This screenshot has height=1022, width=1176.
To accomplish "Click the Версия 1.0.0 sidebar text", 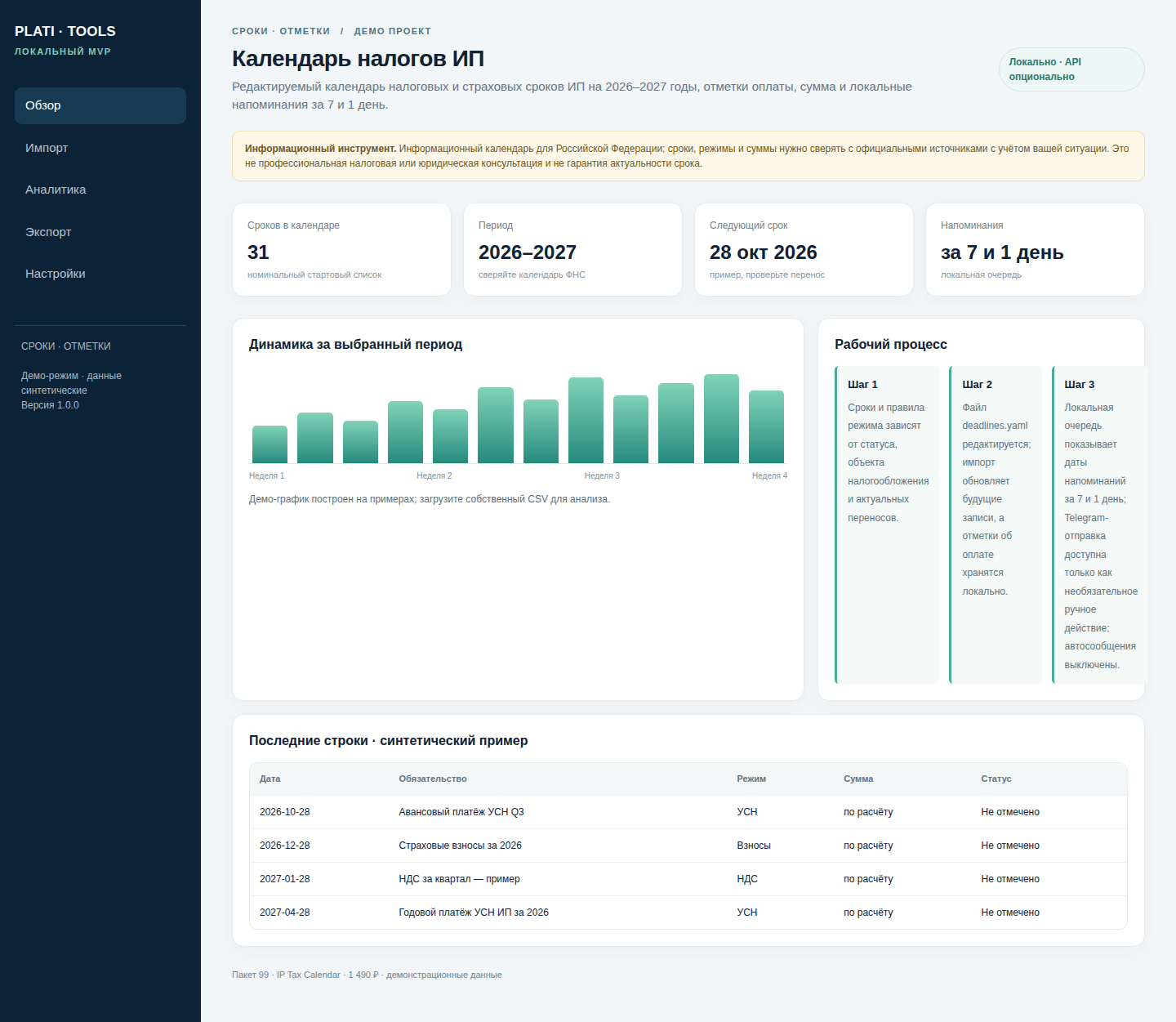I will pyautogui.click(x=50, y=405).
